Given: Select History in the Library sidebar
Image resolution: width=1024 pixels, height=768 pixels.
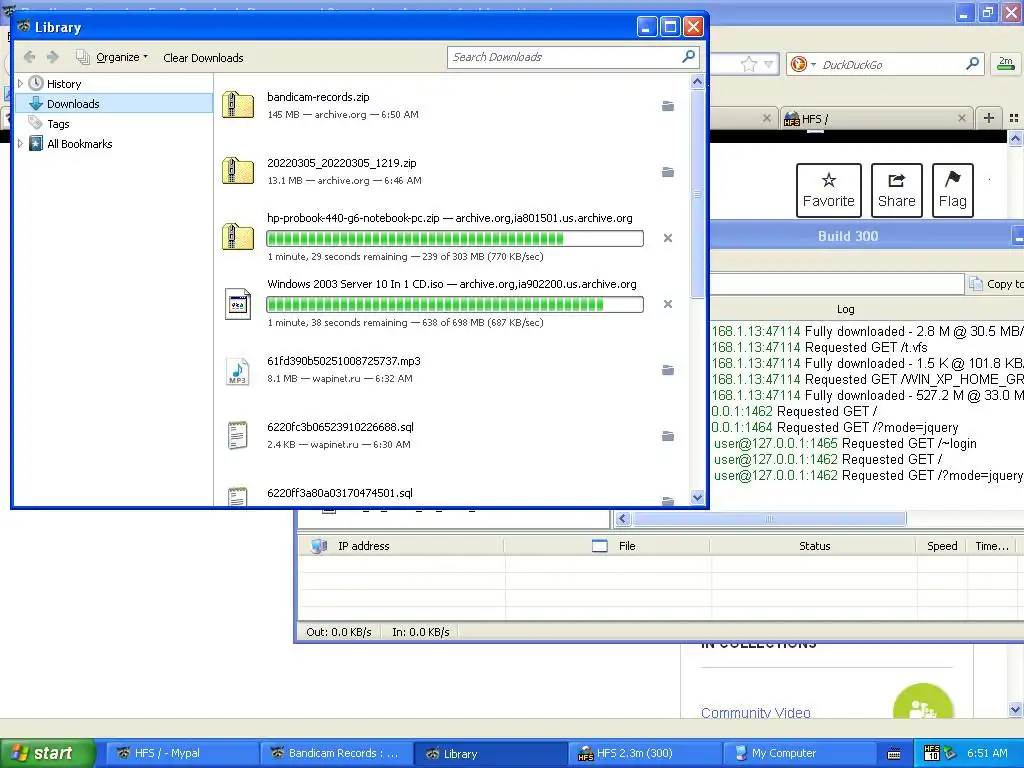Looking at the screenshot, I should point(64,84).
